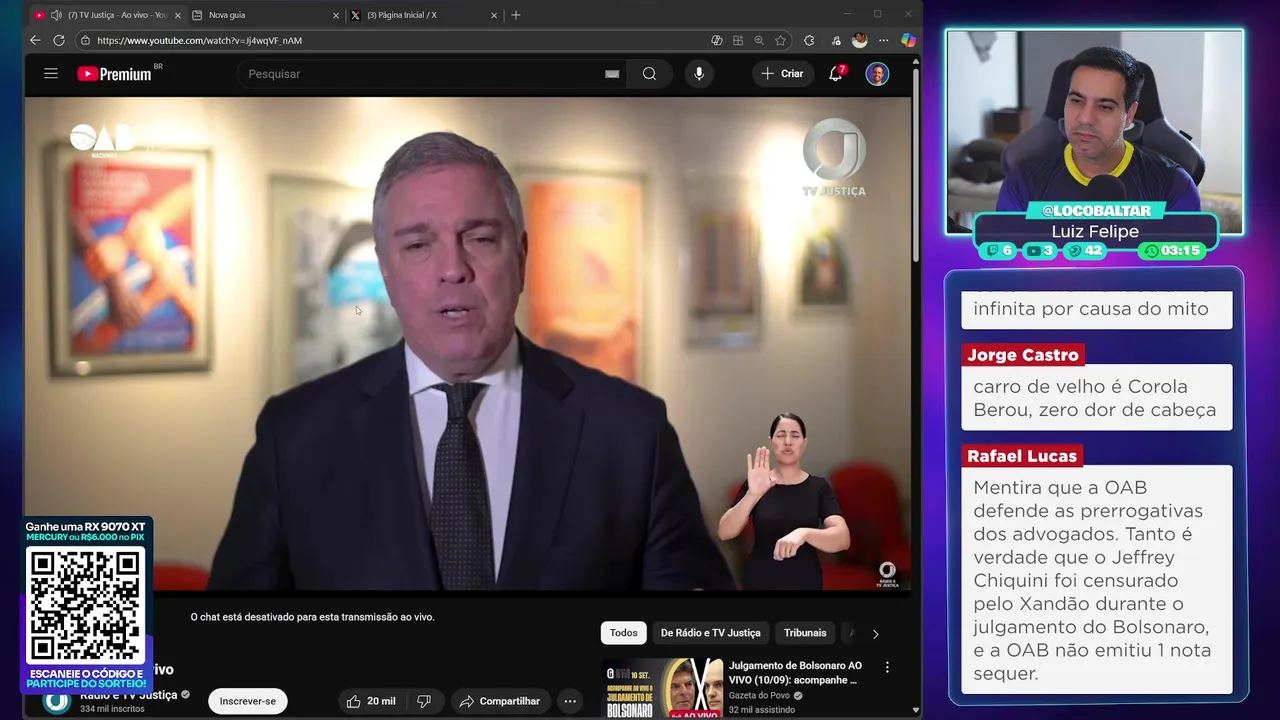Viewport: 1280px width, 720px height.
Task: Click Rafael Lucas name in overlay chat
Action: coord(1022,456)
